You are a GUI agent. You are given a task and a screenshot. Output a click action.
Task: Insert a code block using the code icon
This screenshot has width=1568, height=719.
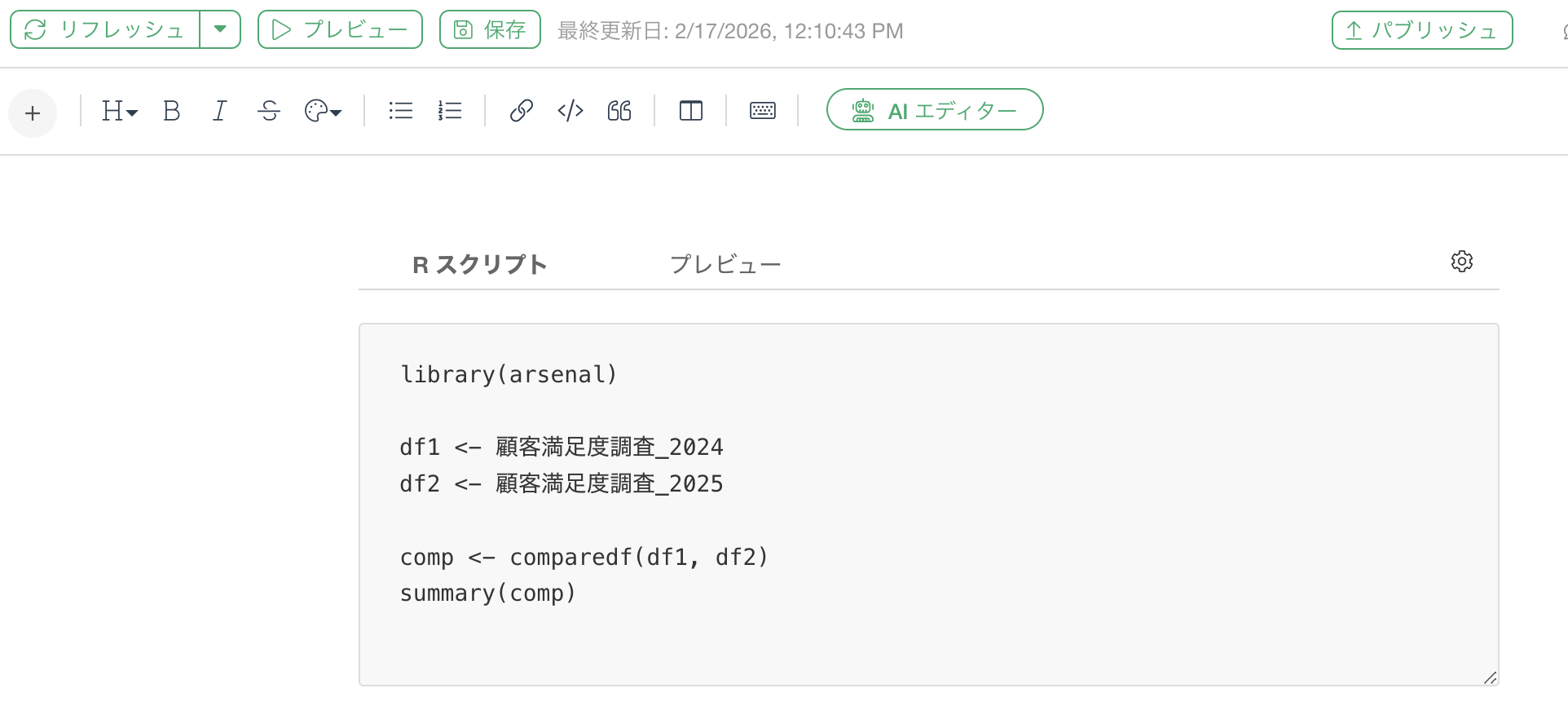click(x=570, y=111)
